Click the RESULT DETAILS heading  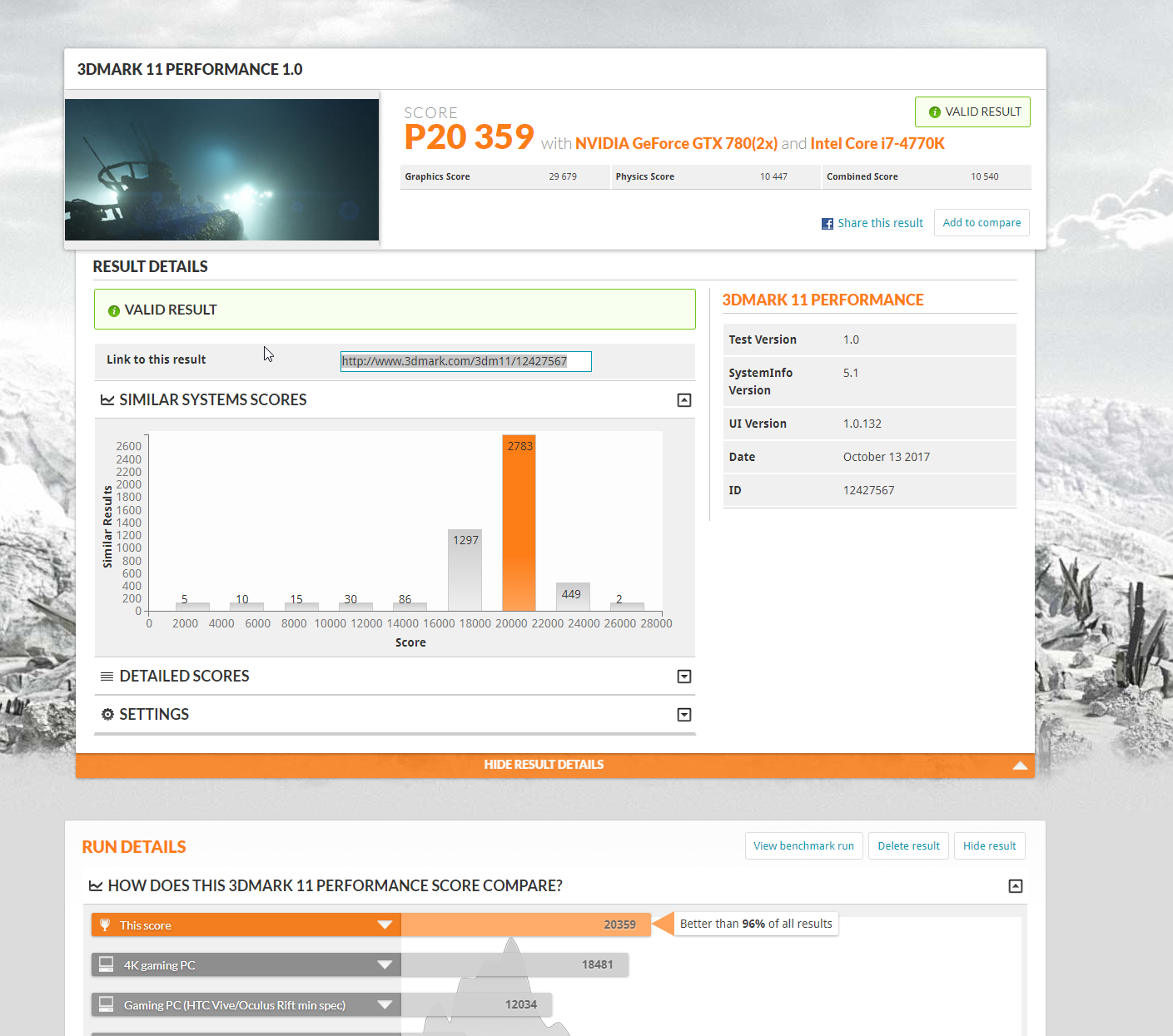pos(150,266)
